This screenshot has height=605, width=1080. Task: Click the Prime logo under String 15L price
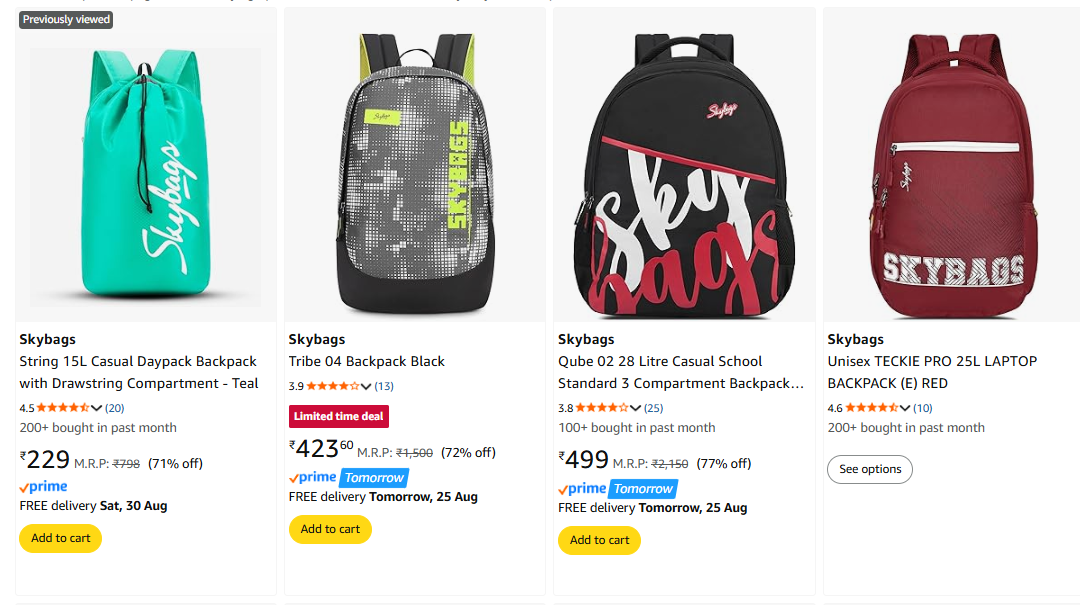(44, 487)
